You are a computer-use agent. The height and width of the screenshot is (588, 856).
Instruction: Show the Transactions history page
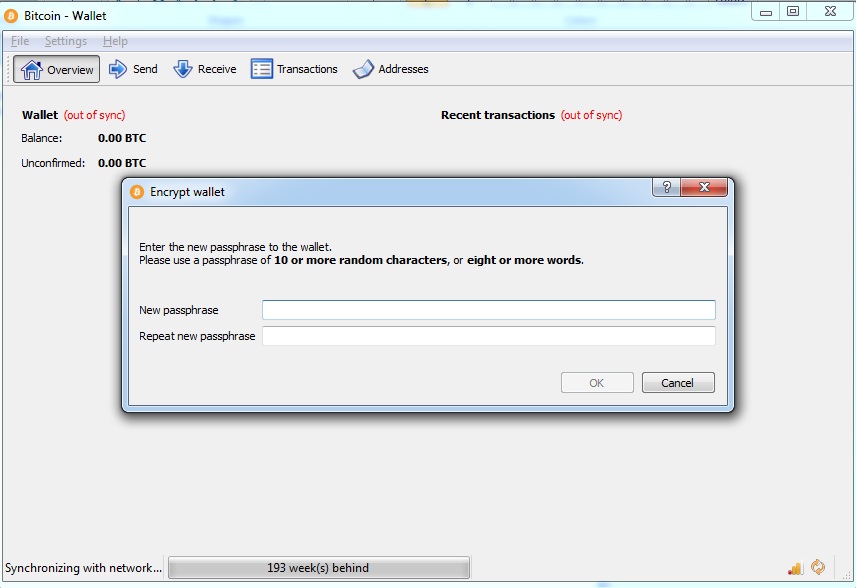pos(294,69)
